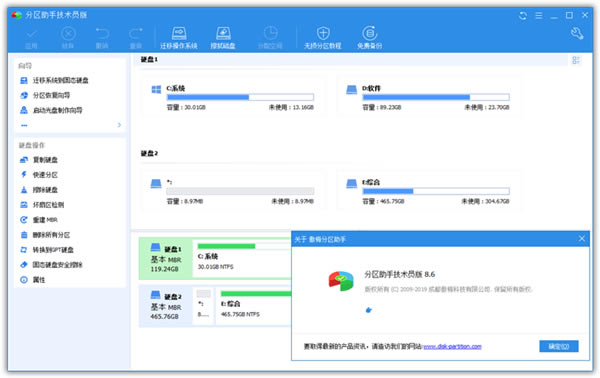
Task: Click the E:综合 usage bar
Action: click(436, 191)
